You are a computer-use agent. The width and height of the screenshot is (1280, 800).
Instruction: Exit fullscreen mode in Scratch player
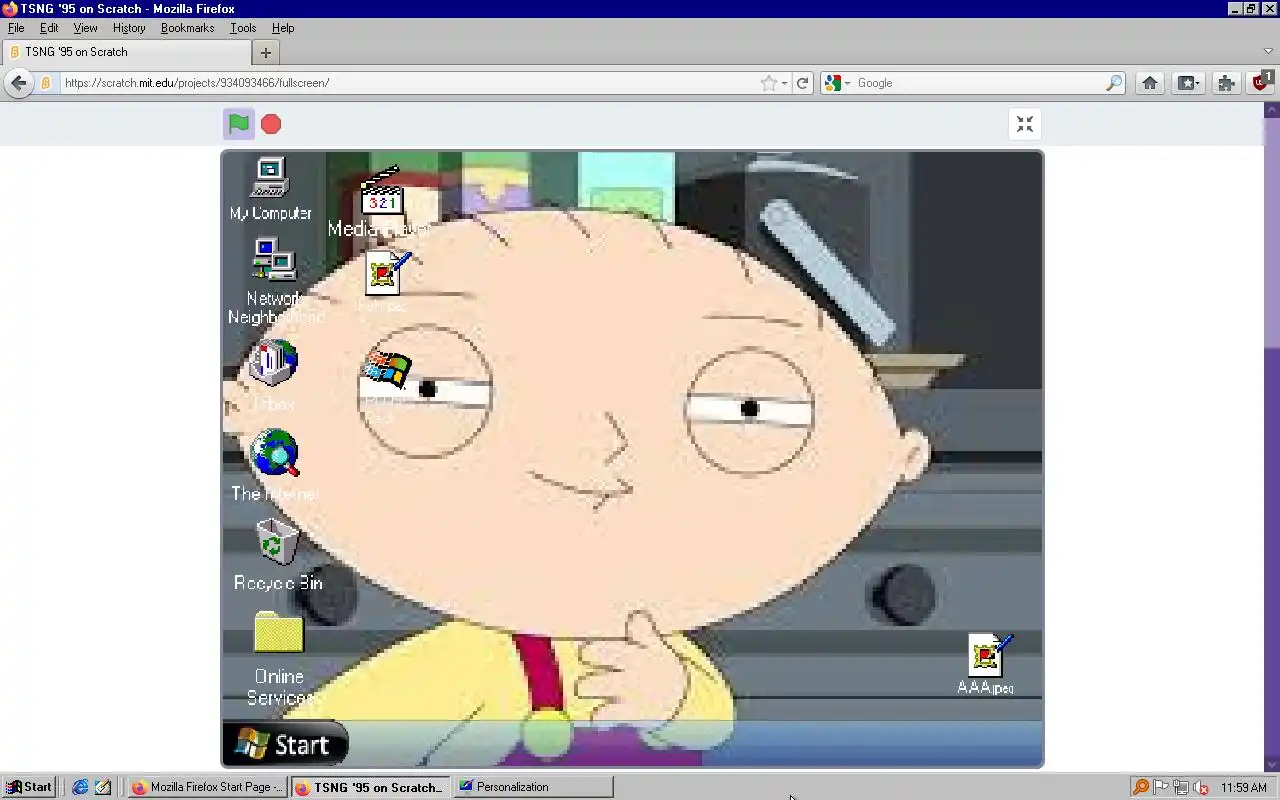(1024, 124)
